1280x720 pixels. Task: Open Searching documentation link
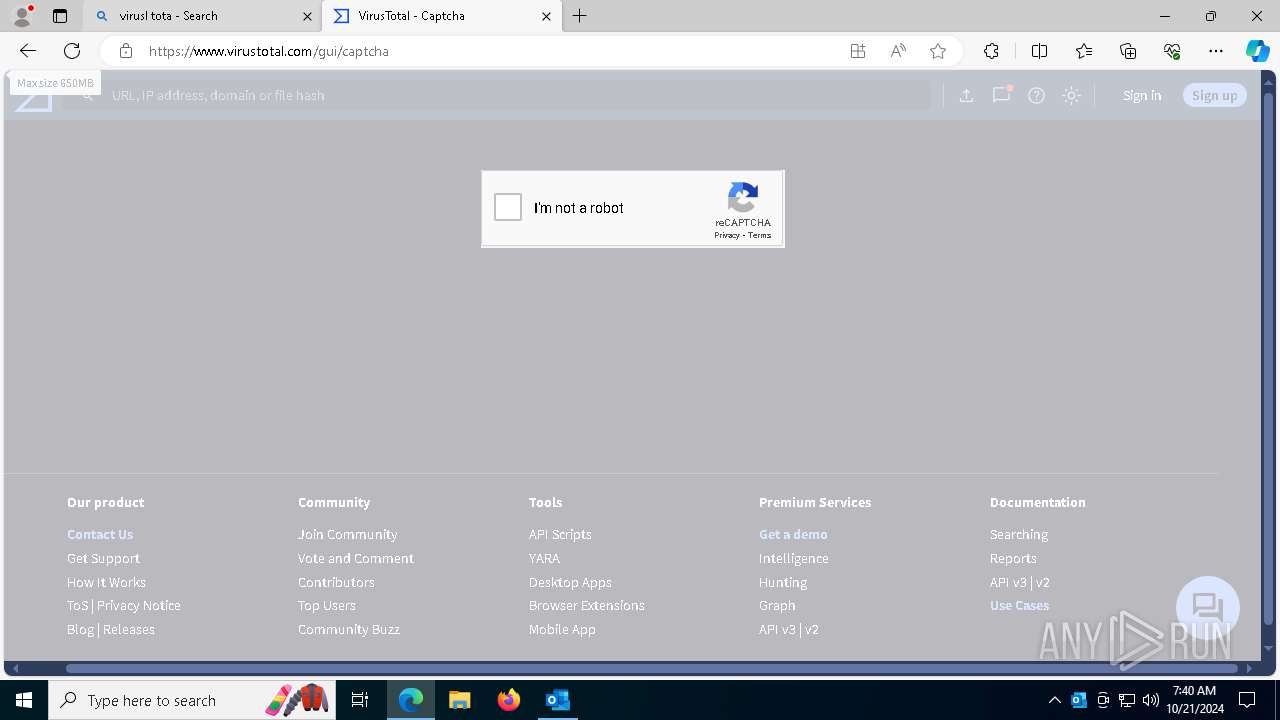1019,534
